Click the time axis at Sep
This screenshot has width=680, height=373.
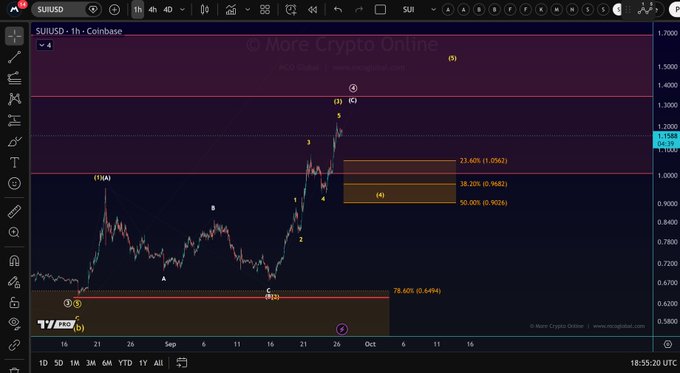click(170, 344)
